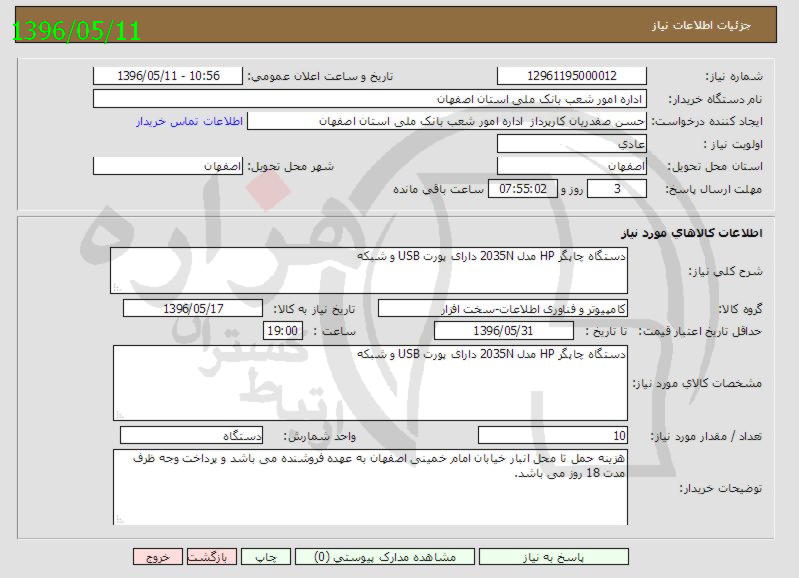Screen dimensions: 799x578
Task: Focus the 'توضیحات خریدار' buyer notes text area
Action: click(x=369, y=487)
